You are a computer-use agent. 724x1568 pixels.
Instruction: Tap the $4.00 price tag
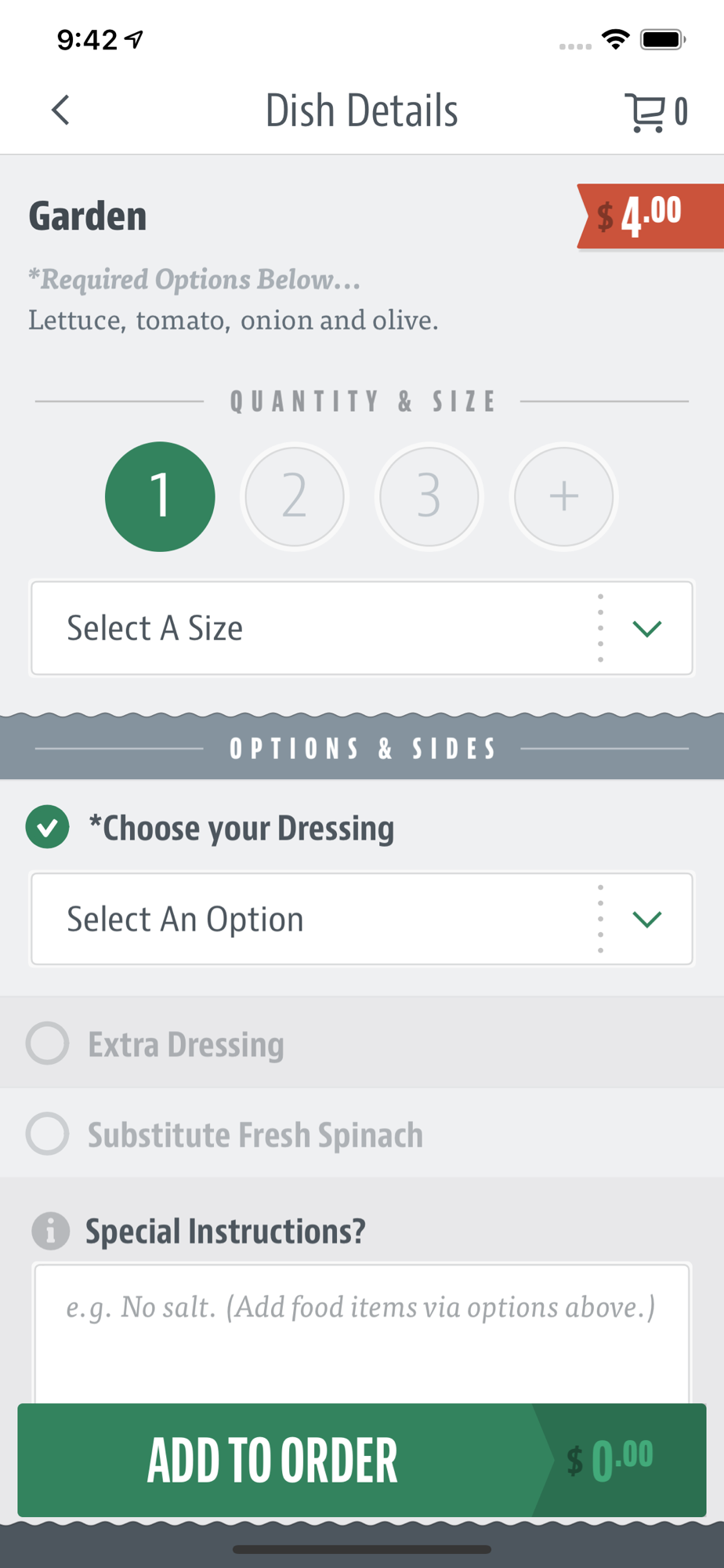coord(650,216)
